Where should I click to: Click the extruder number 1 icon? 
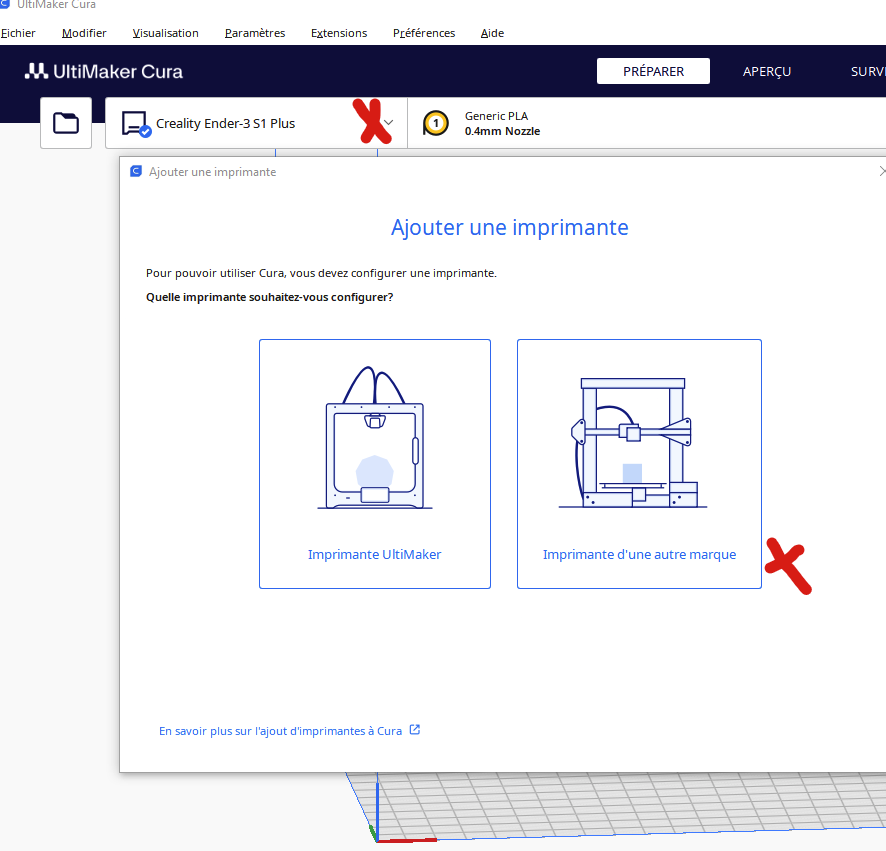[x=436, y=123]
